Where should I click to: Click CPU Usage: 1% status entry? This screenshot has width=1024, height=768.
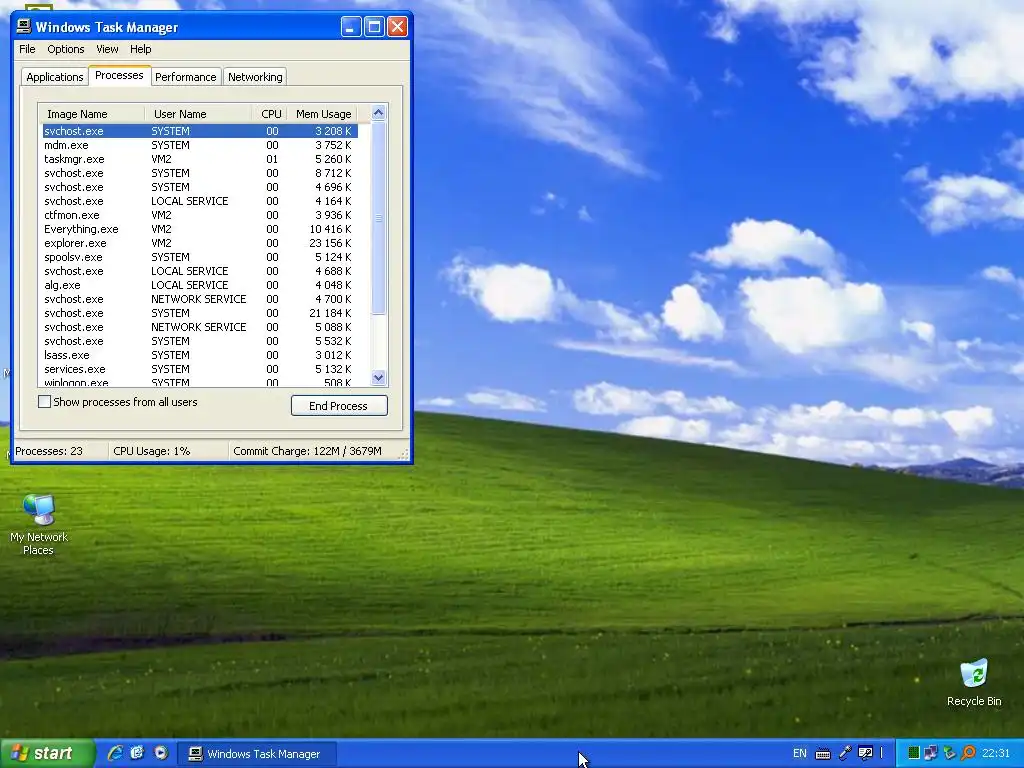[152, 451]
